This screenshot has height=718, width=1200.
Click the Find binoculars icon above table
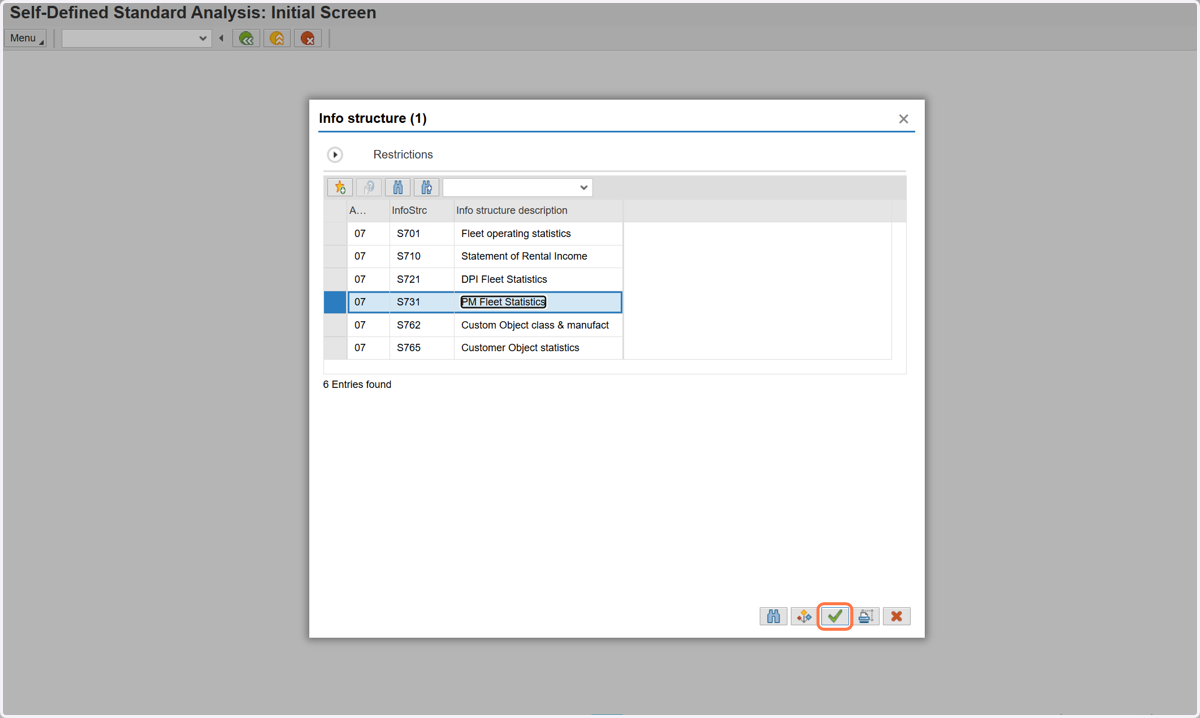[x=398, y=187]
